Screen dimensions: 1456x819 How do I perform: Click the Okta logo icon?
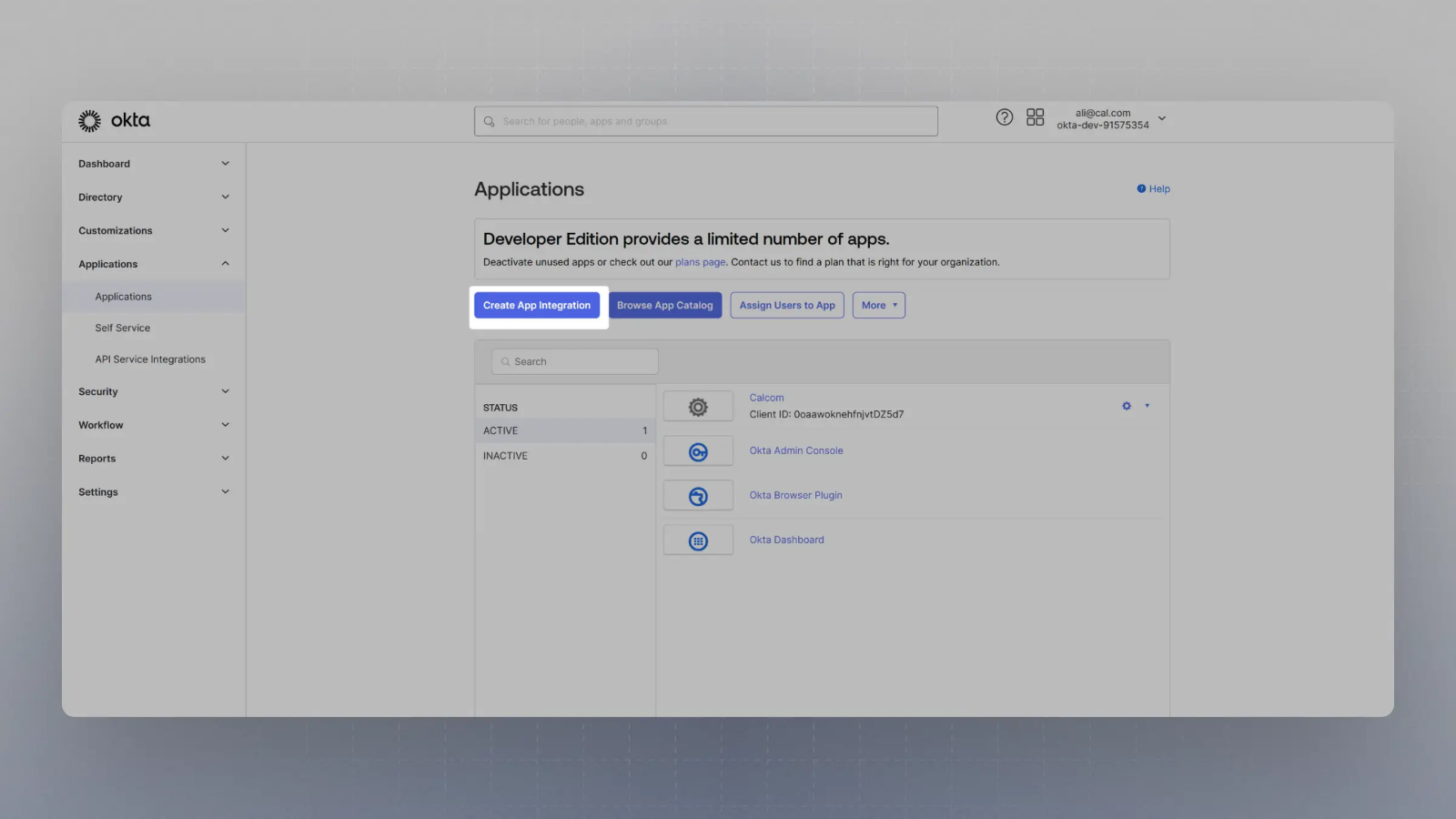pos(89,121)
